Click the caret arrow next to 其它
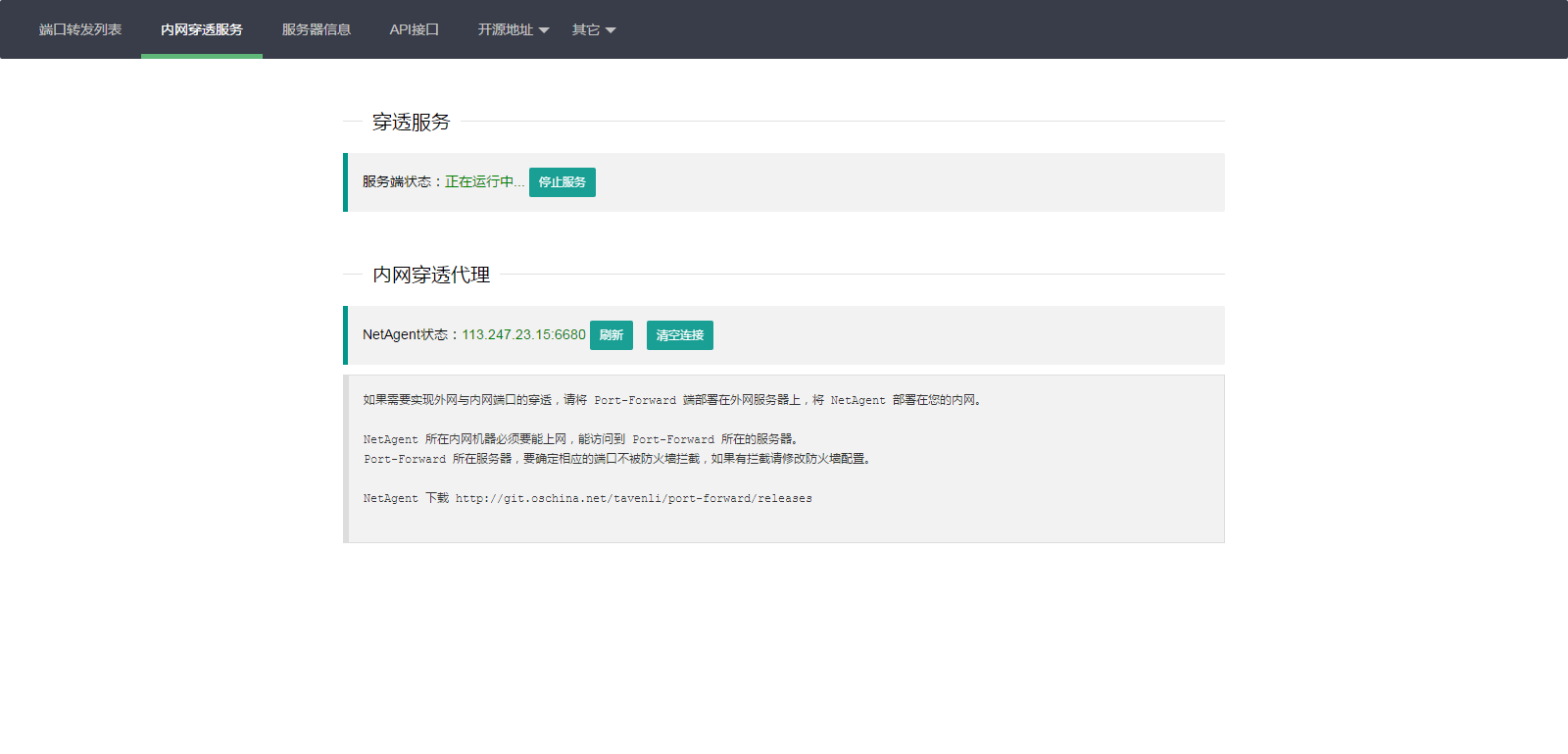 pos(611,30)
